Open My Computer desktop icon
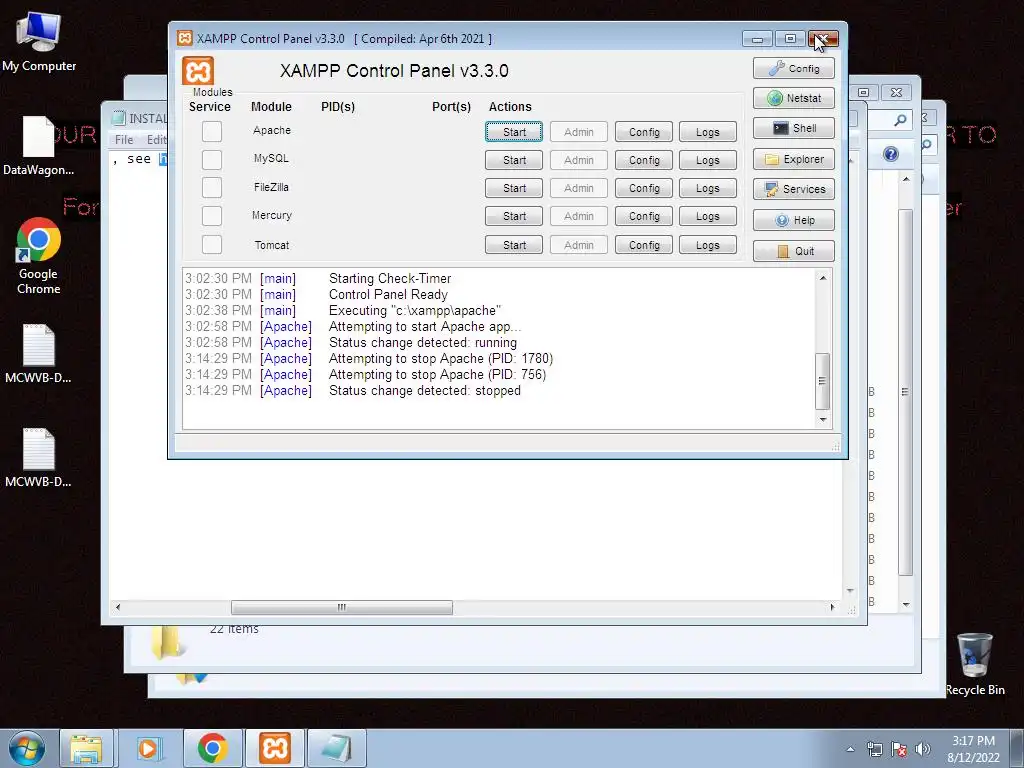This screenshot has width=1024, height=768. [39, 40]
